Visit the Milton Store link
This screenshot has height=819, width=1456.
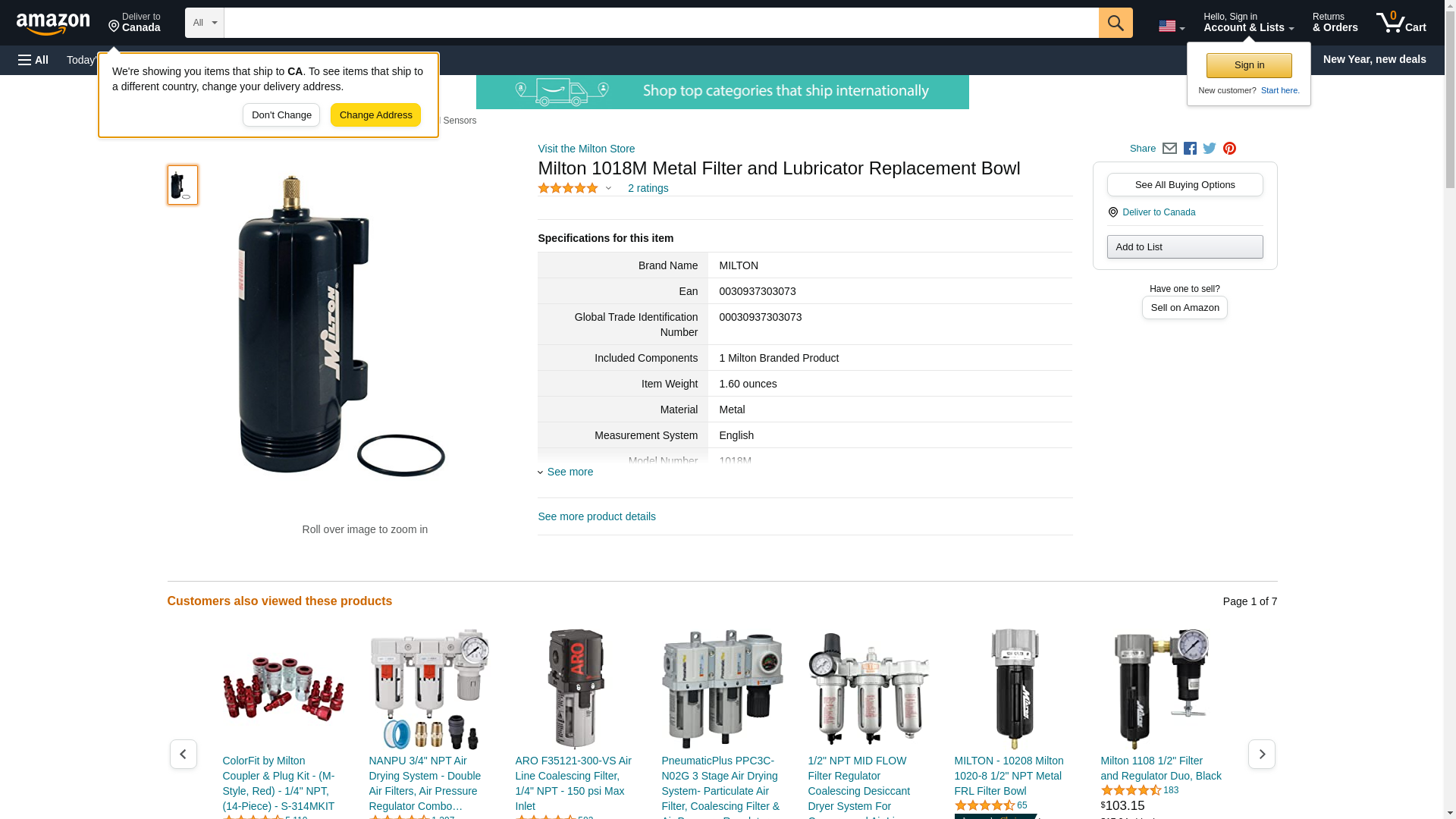tap(586, 149)
